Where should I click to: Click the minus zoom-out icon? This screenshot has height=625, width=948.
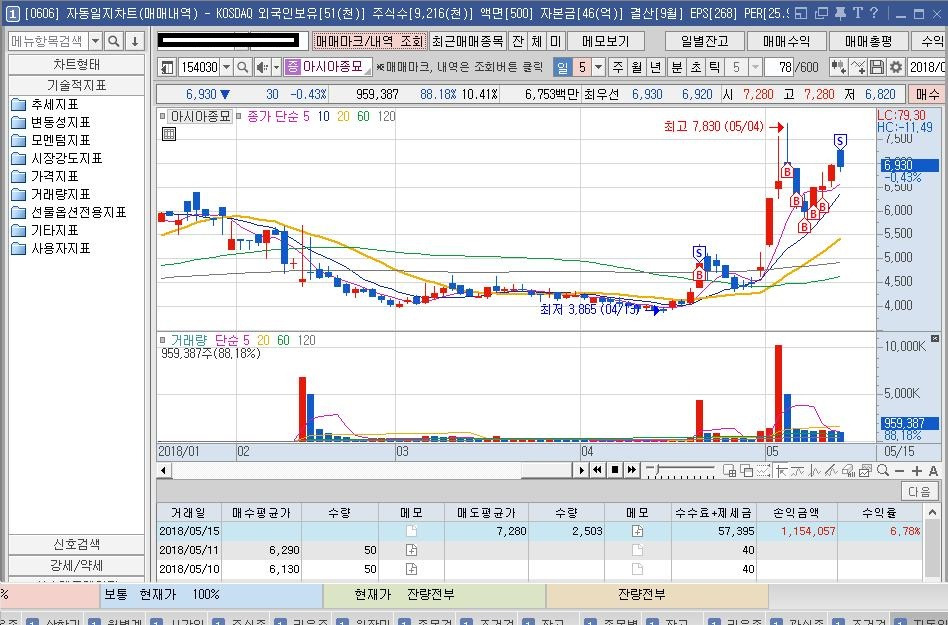pos(900,471)
